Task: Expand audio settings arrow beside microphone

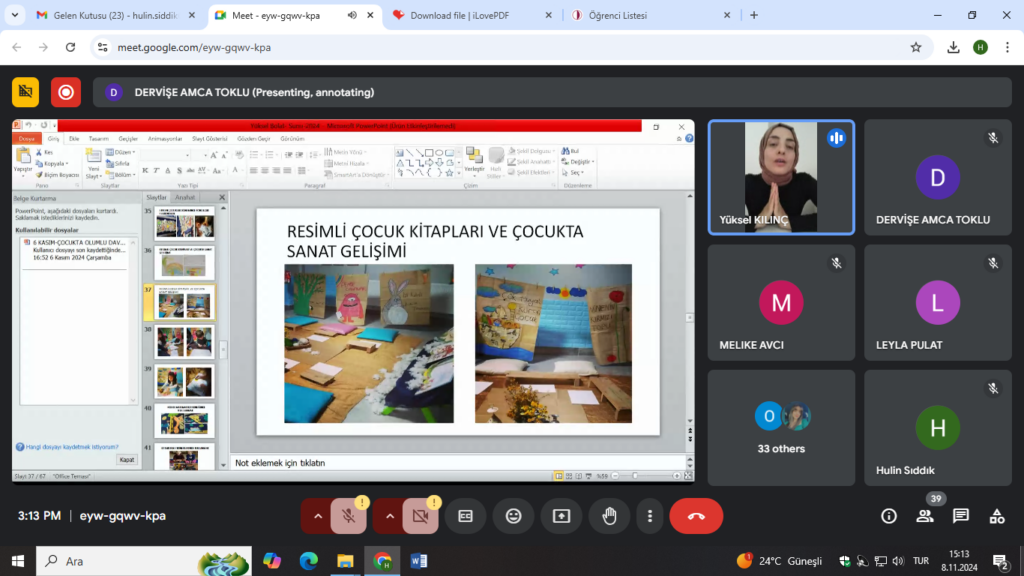Action: click(317, 516)
